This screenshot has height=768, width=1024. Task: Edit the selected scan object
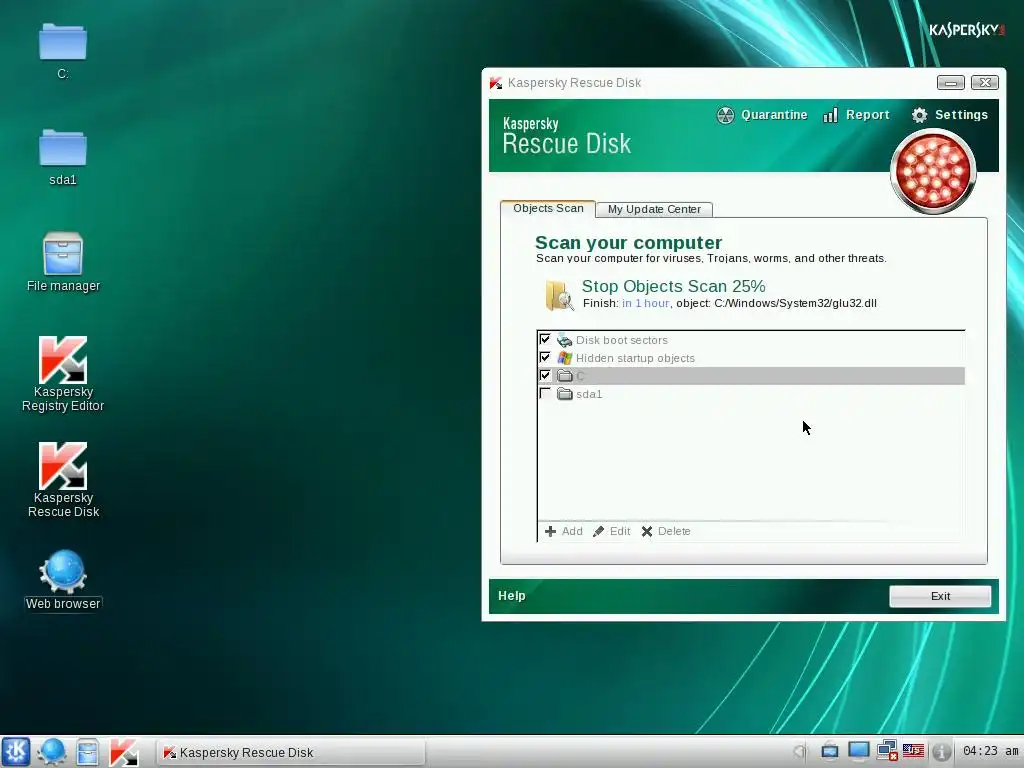pos(612,531)
